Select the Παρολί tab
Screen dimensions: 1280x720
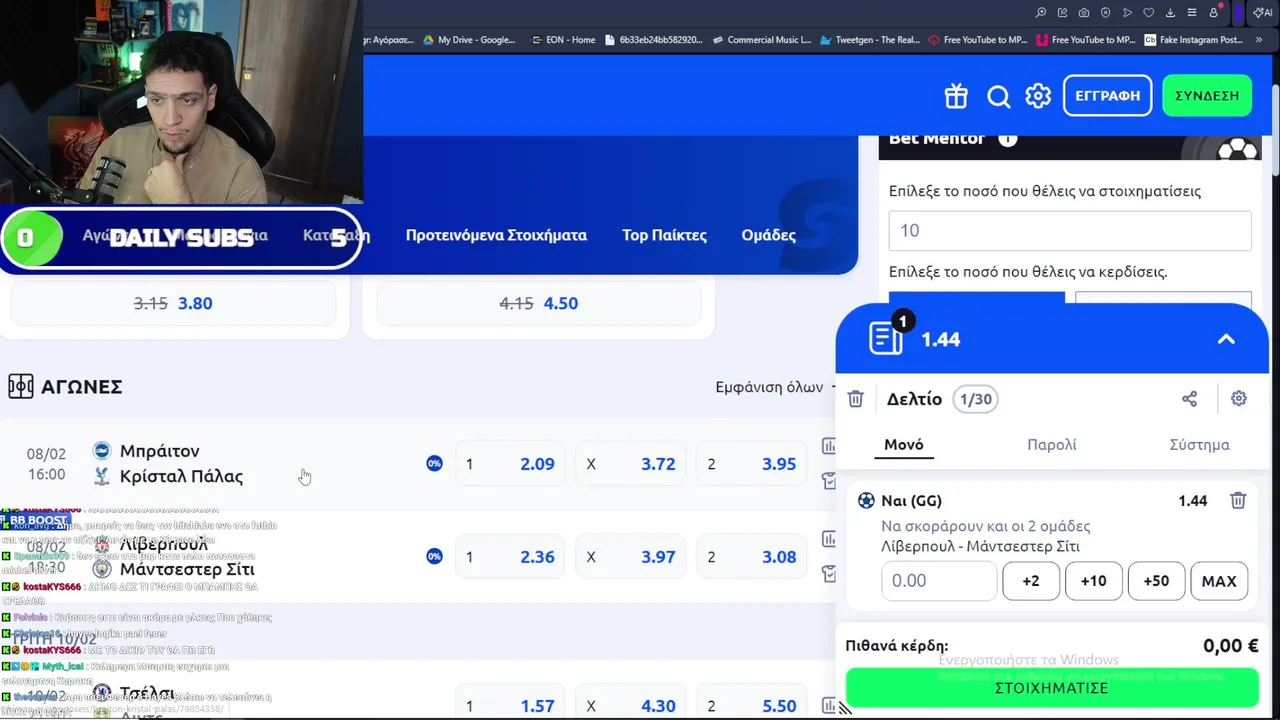[1052, 445]
